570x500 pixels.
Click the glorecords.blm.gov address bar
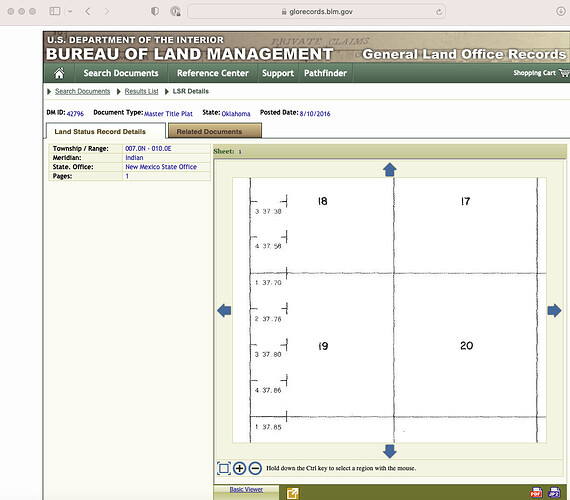click(317, 12)
